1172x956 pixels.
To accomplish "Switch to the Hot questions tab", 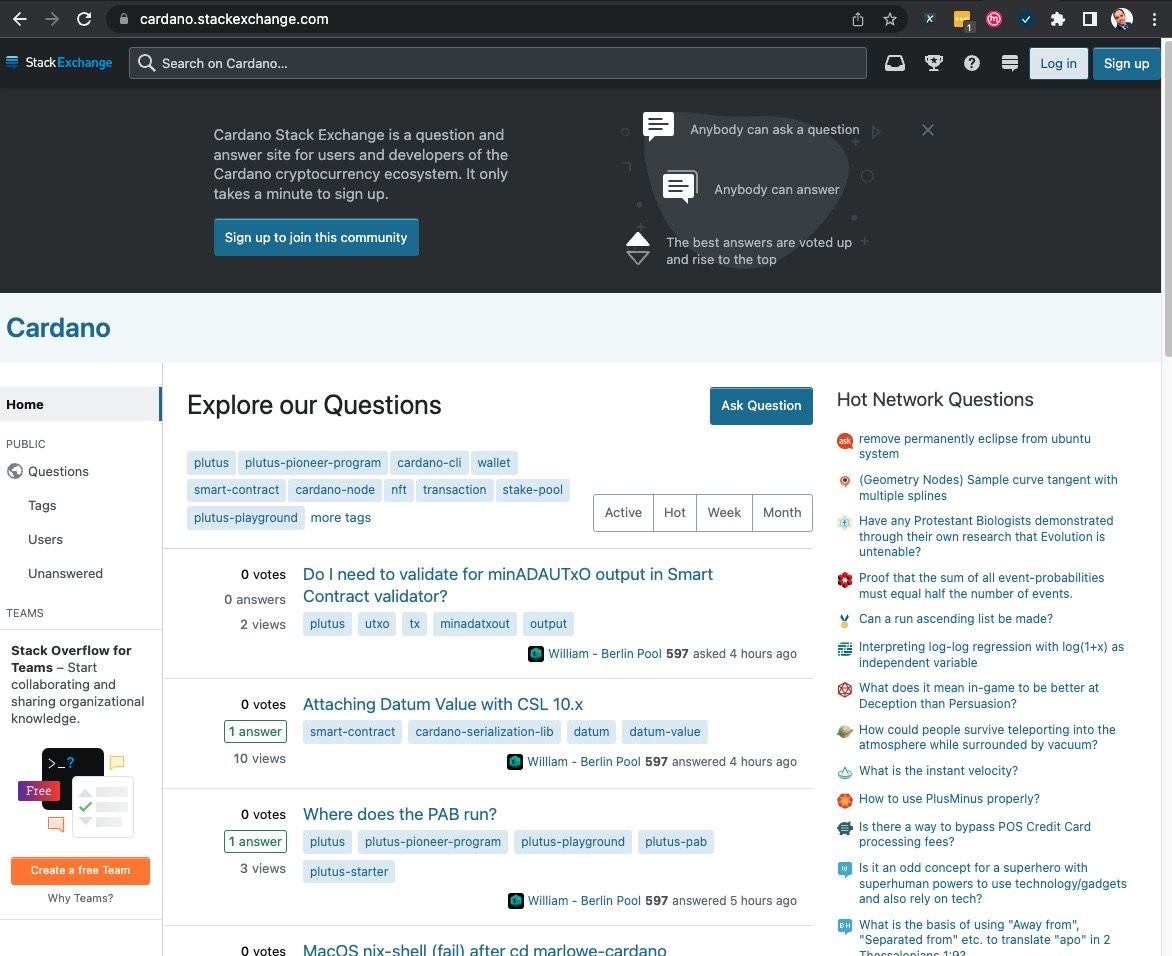I will [x=675, y=513].
